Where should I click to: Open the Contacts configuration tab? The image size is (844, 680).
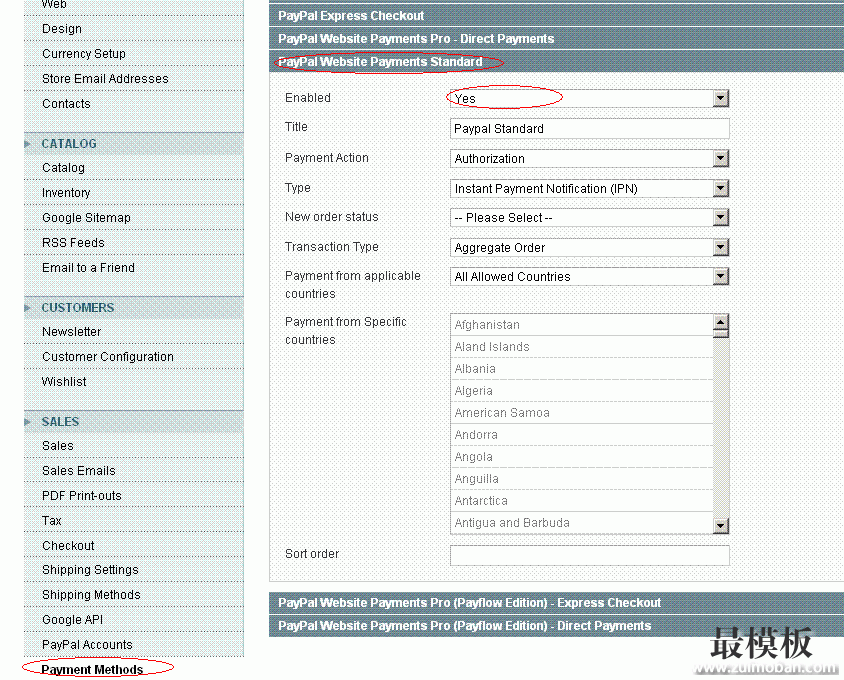(x=134, y=104)
